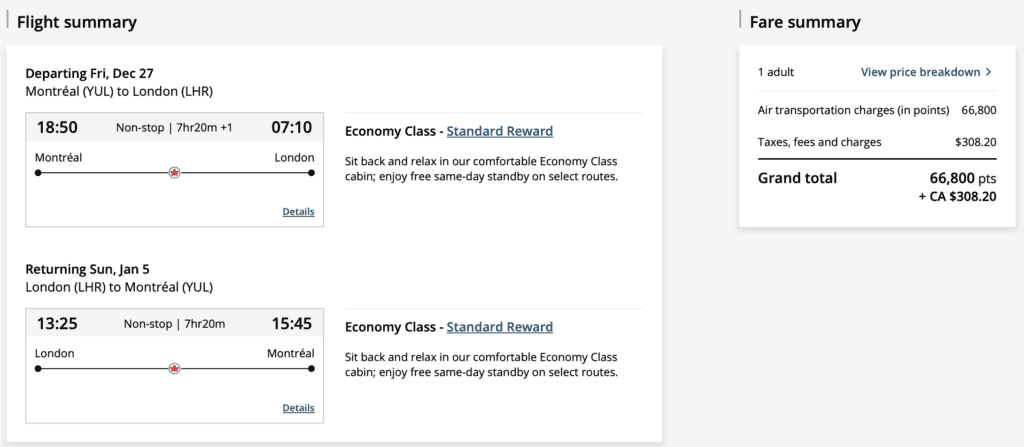Click the Fare summary heading
Viewport: 1024px width, 447px height.
(x=804, y=22)
